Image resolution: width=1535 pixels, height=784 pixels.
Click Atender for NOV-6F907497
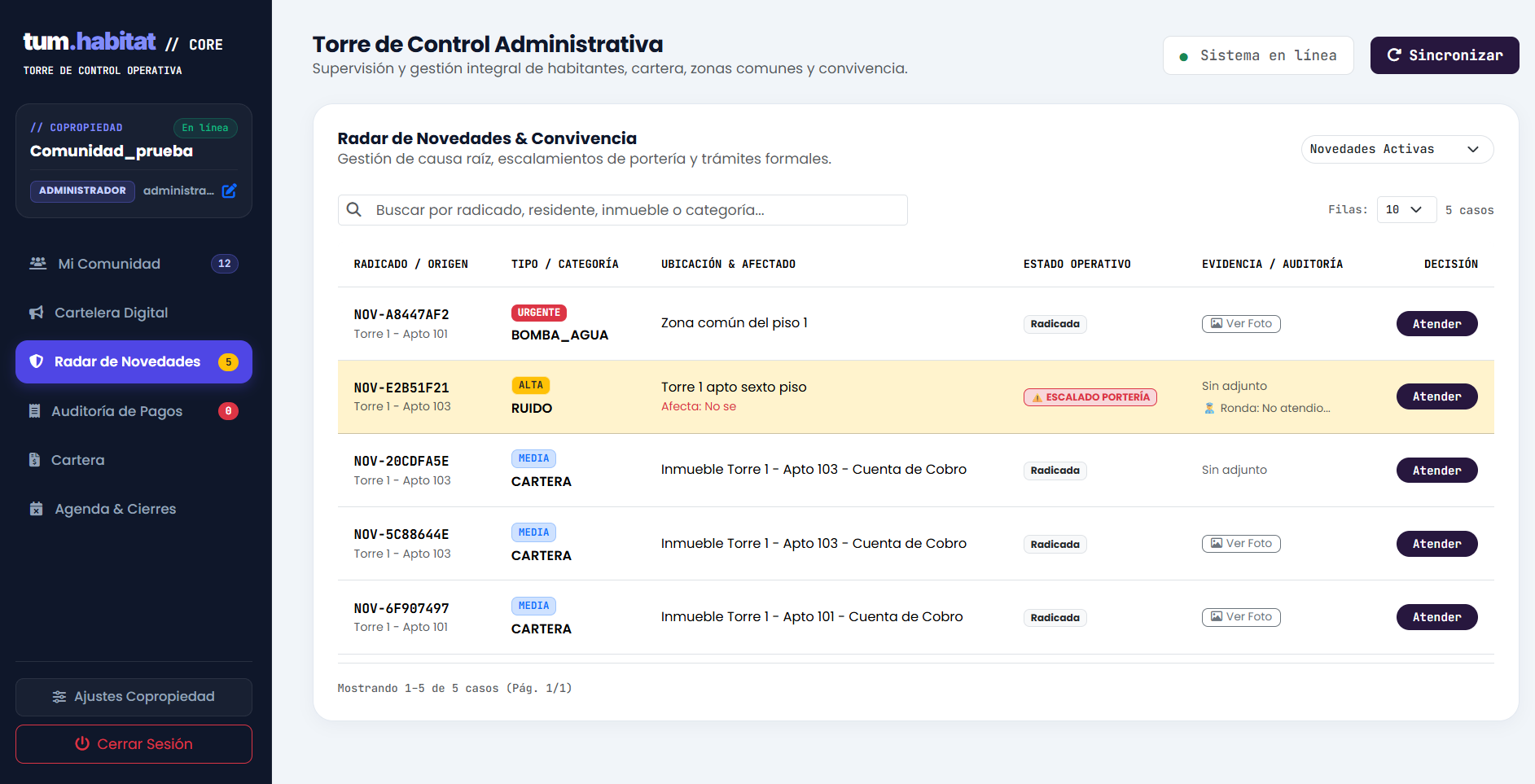tap(1436, 617)
